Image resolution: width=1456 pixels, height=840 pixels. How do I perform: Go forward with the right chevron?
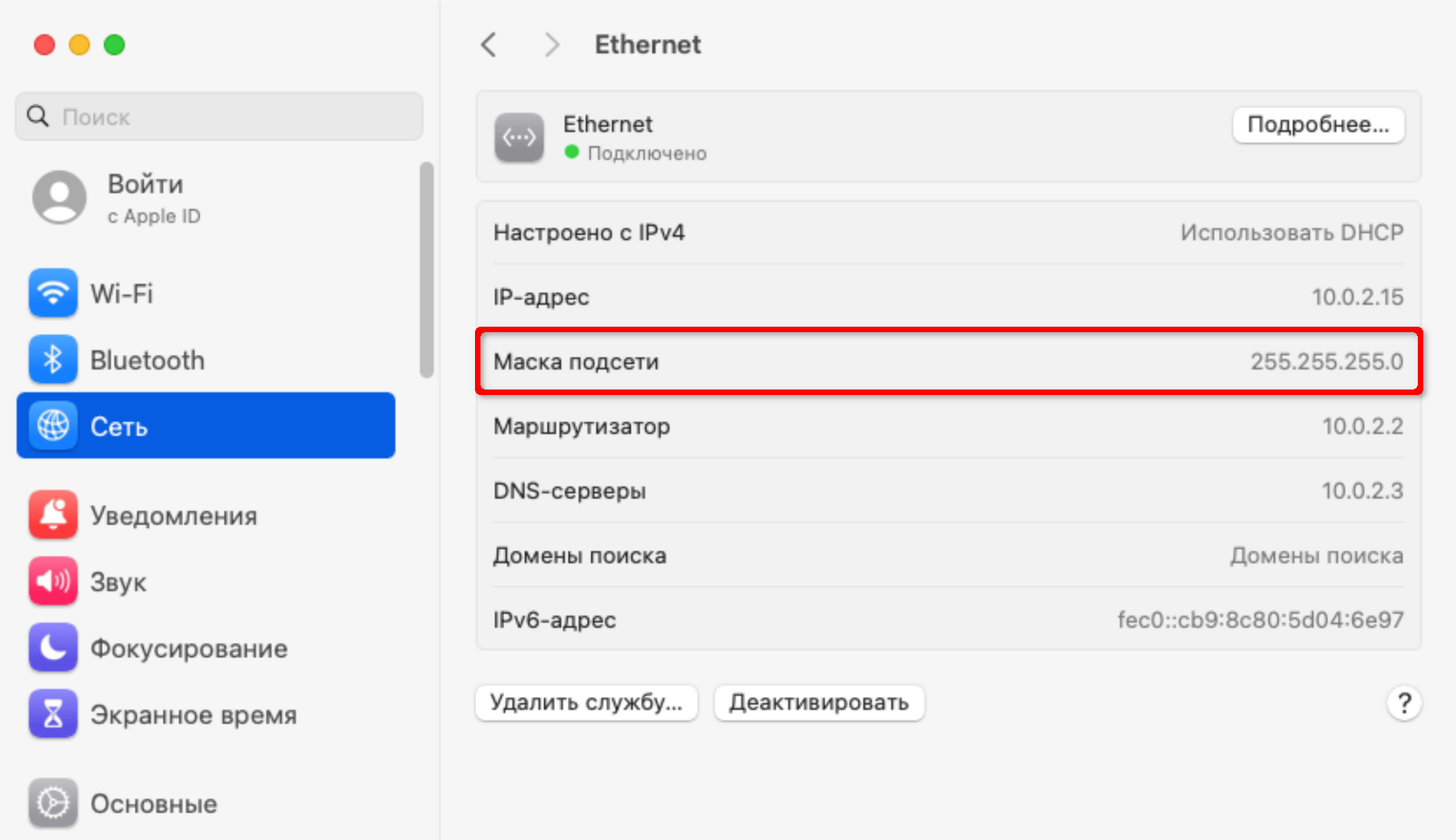point(551,45)
